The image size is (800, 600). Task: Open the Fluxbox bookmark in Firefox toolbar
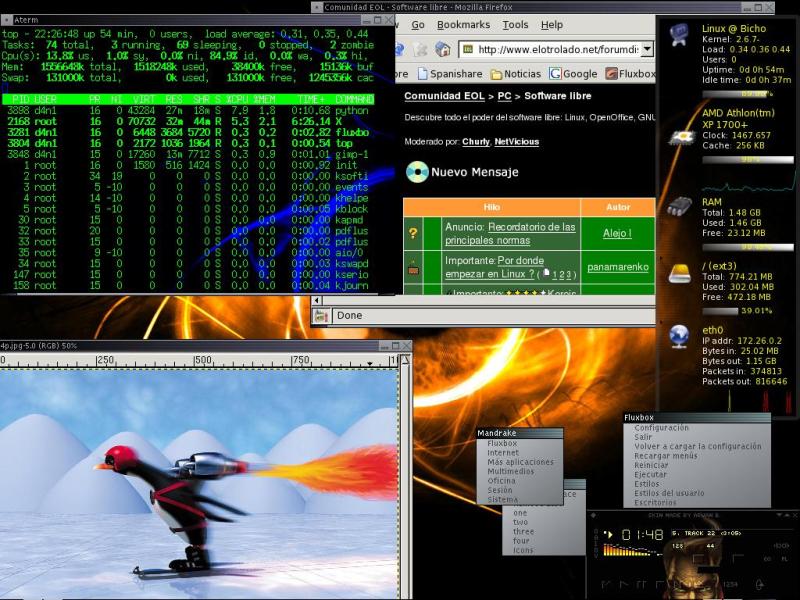point(630,74)
